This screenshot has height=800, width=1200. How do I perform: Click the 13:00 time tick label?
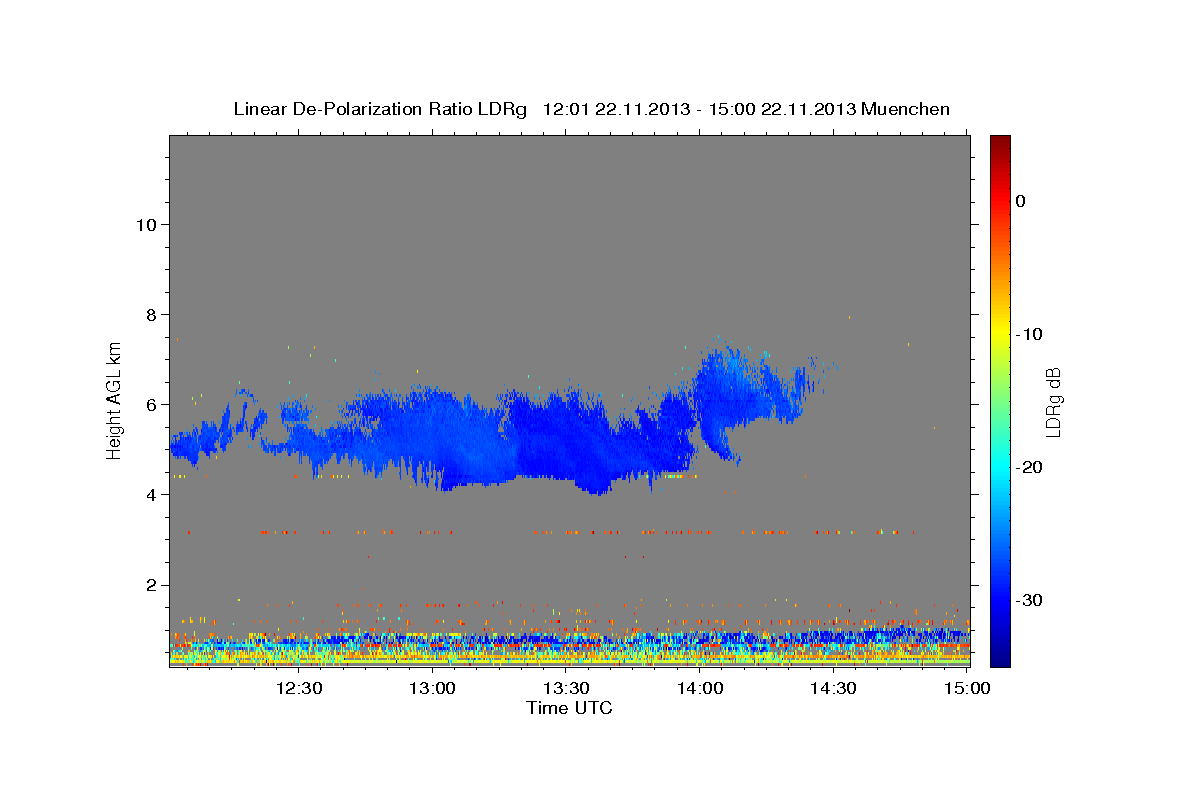433,689
